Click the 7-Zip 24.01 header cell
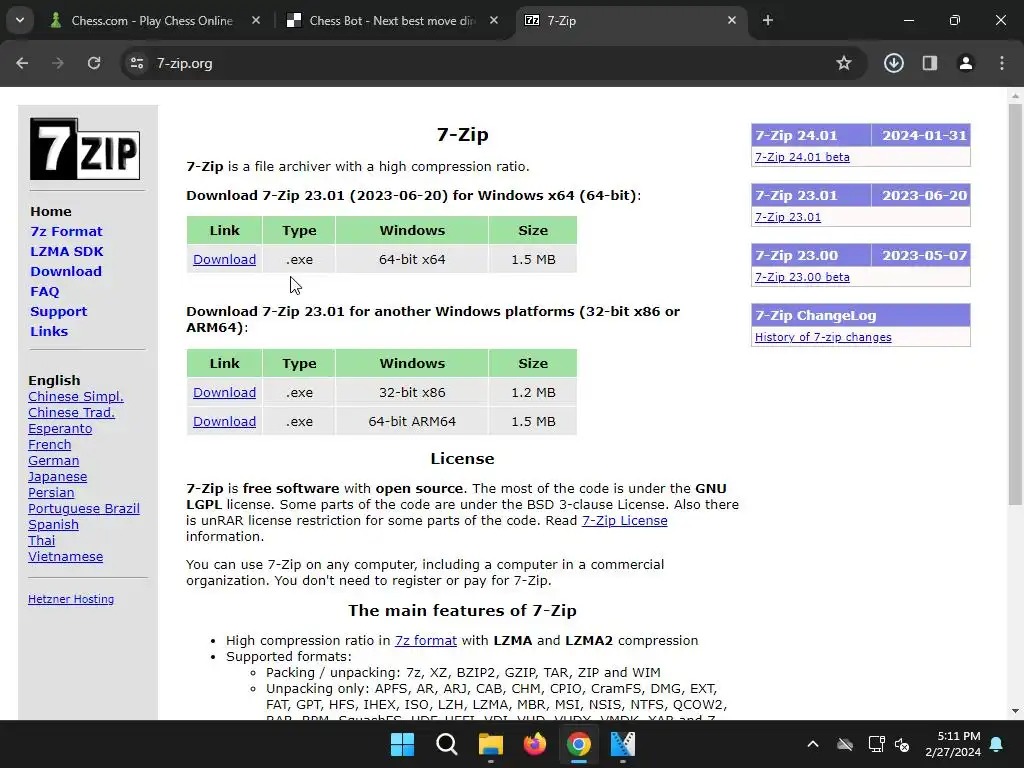This screenshot has width=1024, height=768. [x=811, y=135]
